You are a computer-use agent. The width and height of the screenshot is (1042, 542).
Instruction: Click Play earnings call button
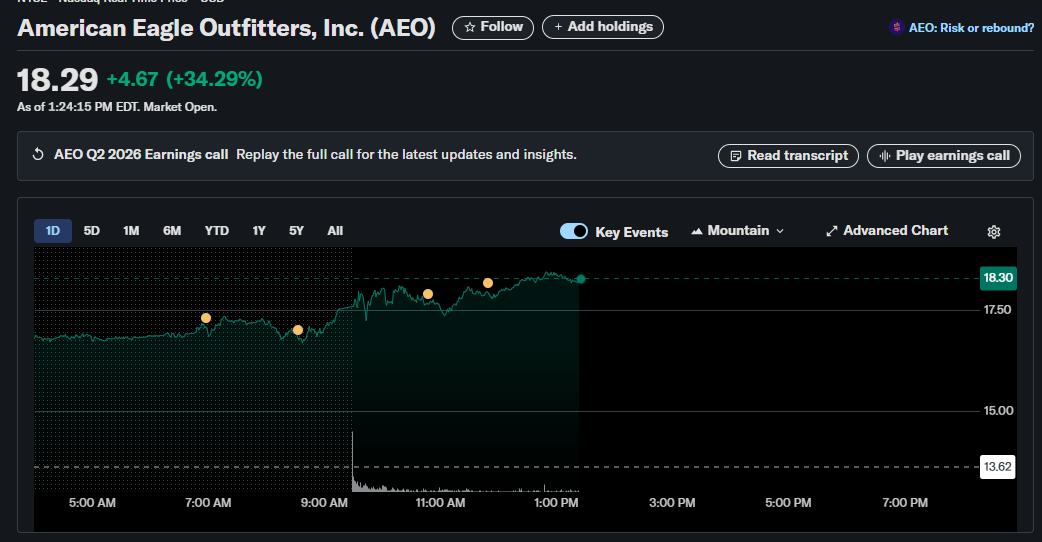pos(944,155)
